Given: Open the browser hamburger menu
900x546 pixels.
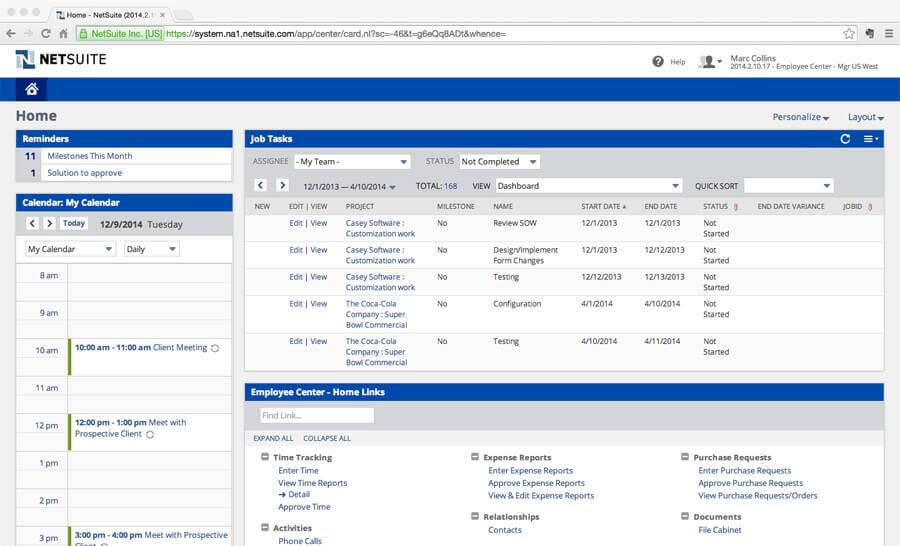Looking at the screenshot, I should point(889,34).
